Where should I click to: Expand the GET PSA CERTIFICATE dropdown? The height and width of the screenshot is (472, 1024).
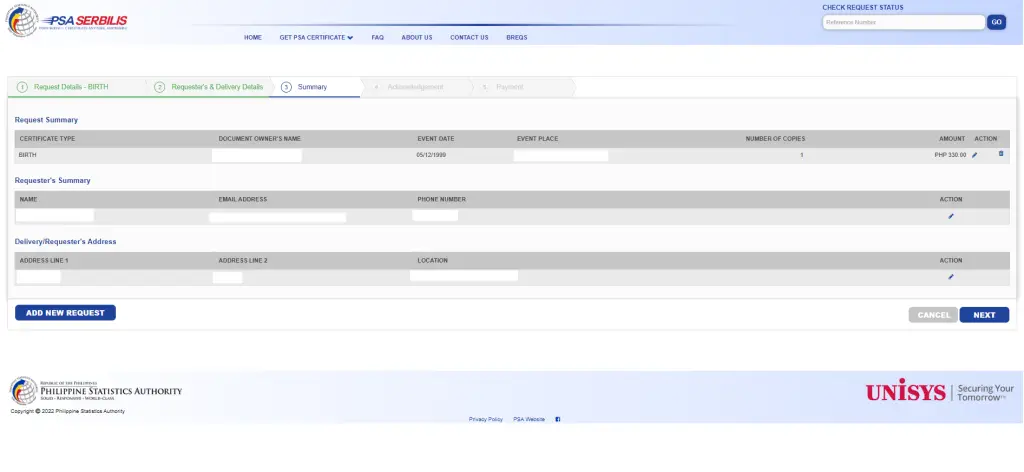[x=316, y=38]
